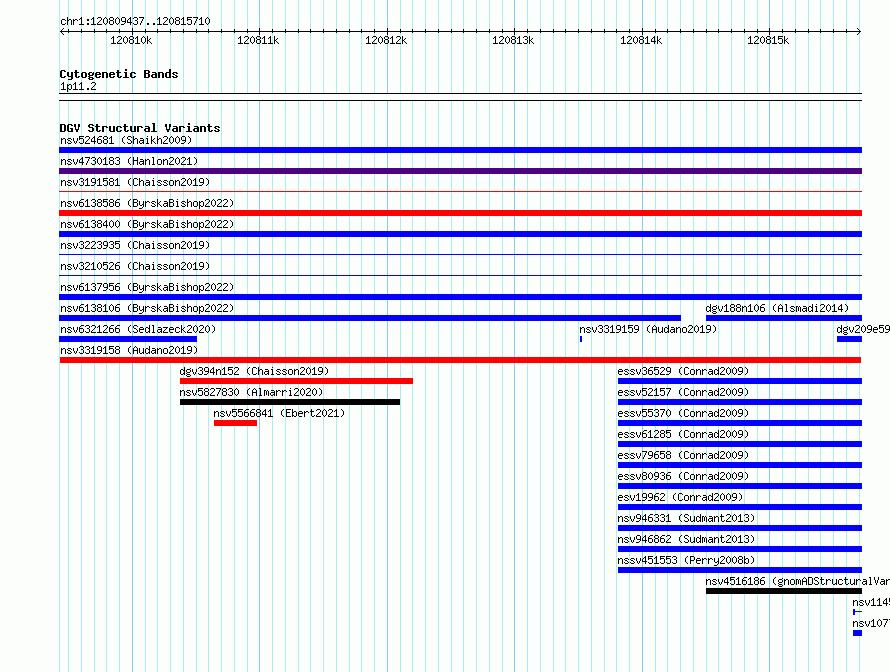The image size is (890, 672).
Task: Click essv52157 (Conrad2009) label
Action: (x=683, y=392)
